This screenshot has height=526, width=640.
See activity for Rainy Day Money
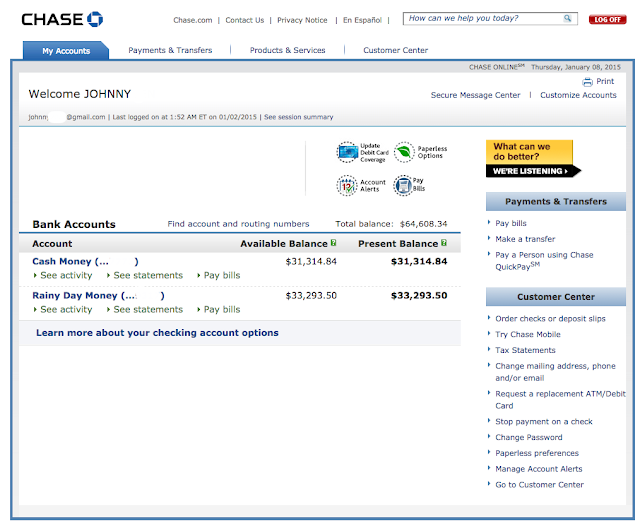pos(66,310)
